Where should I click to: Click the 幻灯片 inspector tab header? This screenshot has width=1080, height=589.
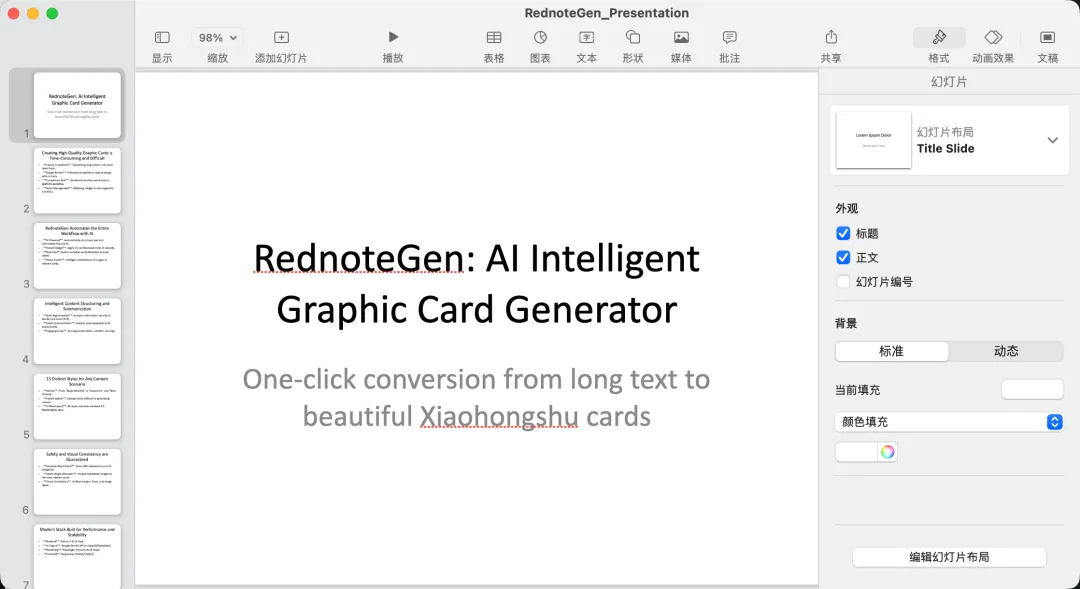[949, 81]
